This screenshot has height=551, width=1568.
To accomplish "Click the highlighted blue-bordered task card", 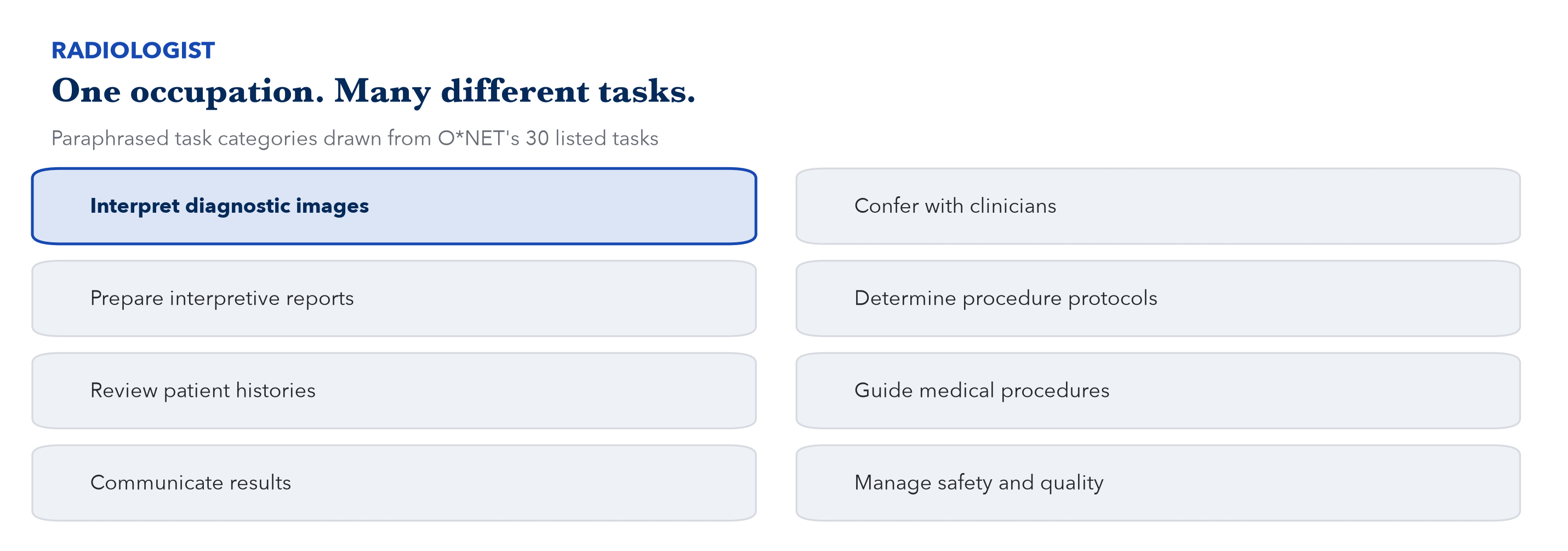I will (x=394, y=206).
